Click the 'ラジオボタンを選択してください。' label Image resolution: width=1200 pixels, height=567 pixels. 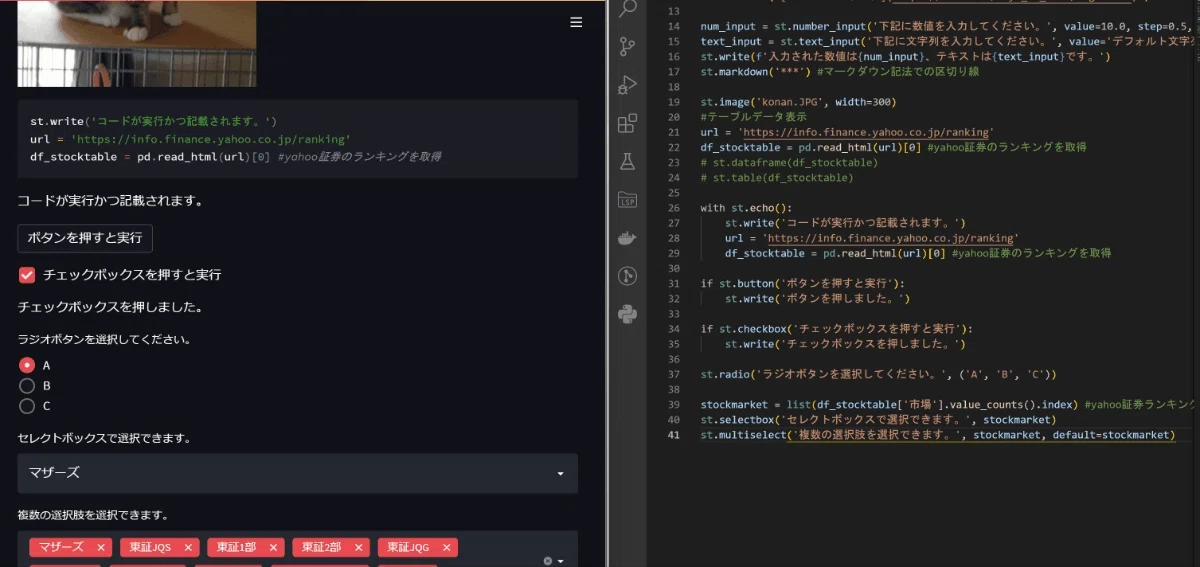click(x=105, y=339)
